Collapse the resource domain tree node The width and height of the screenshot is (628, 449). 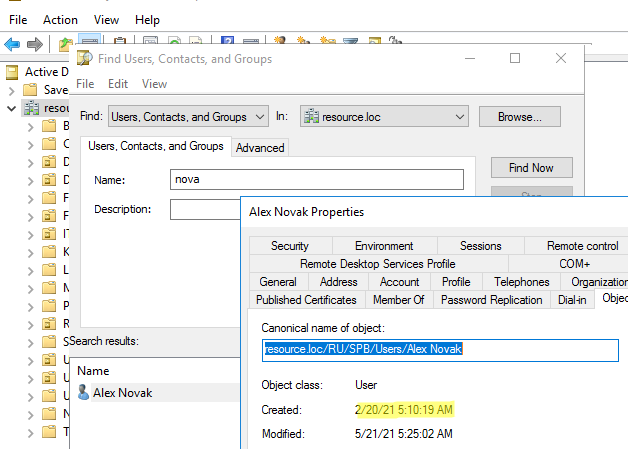(x=11, y=108)
